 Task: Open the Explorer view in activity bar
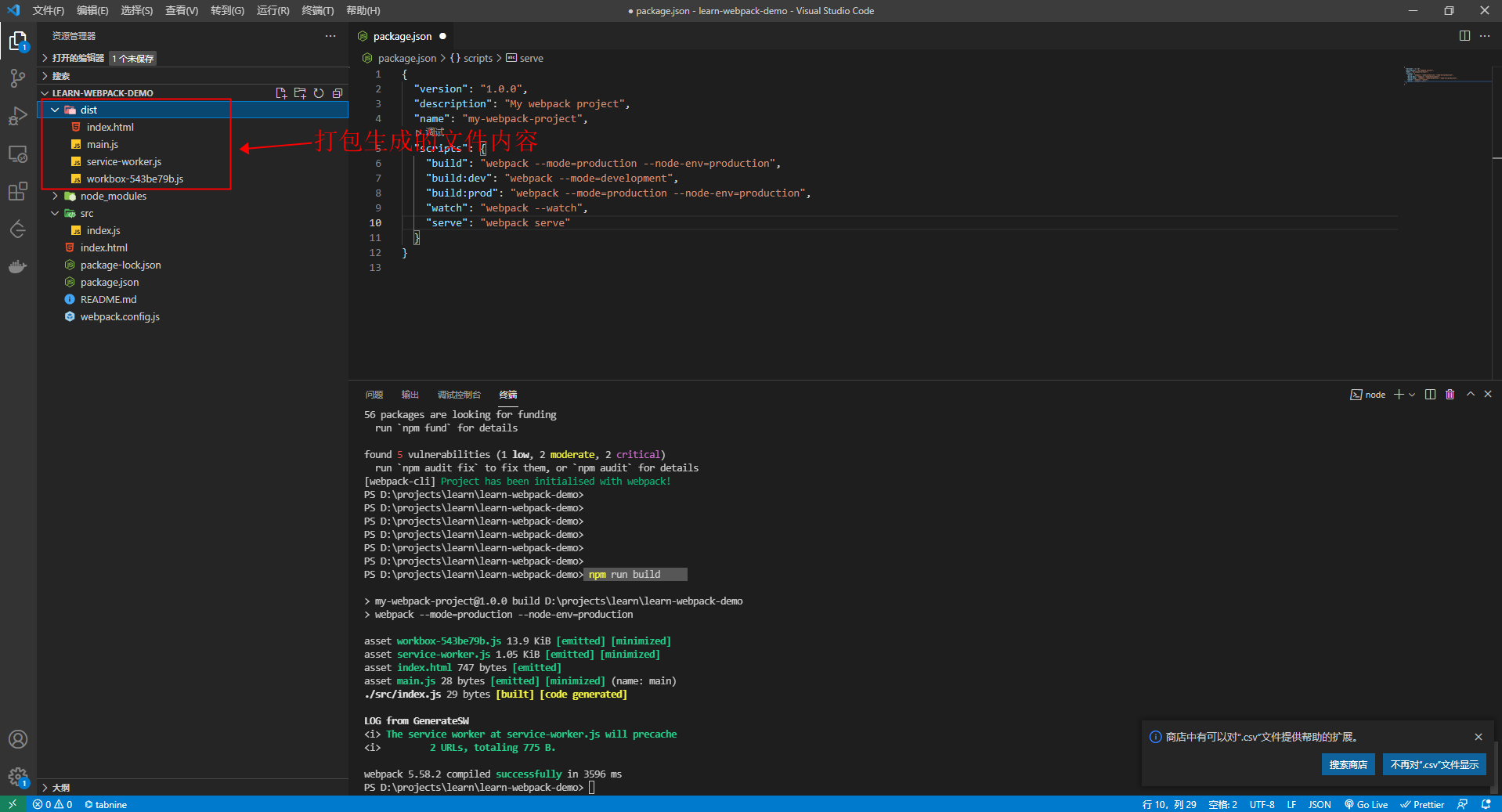pos(18,41)
